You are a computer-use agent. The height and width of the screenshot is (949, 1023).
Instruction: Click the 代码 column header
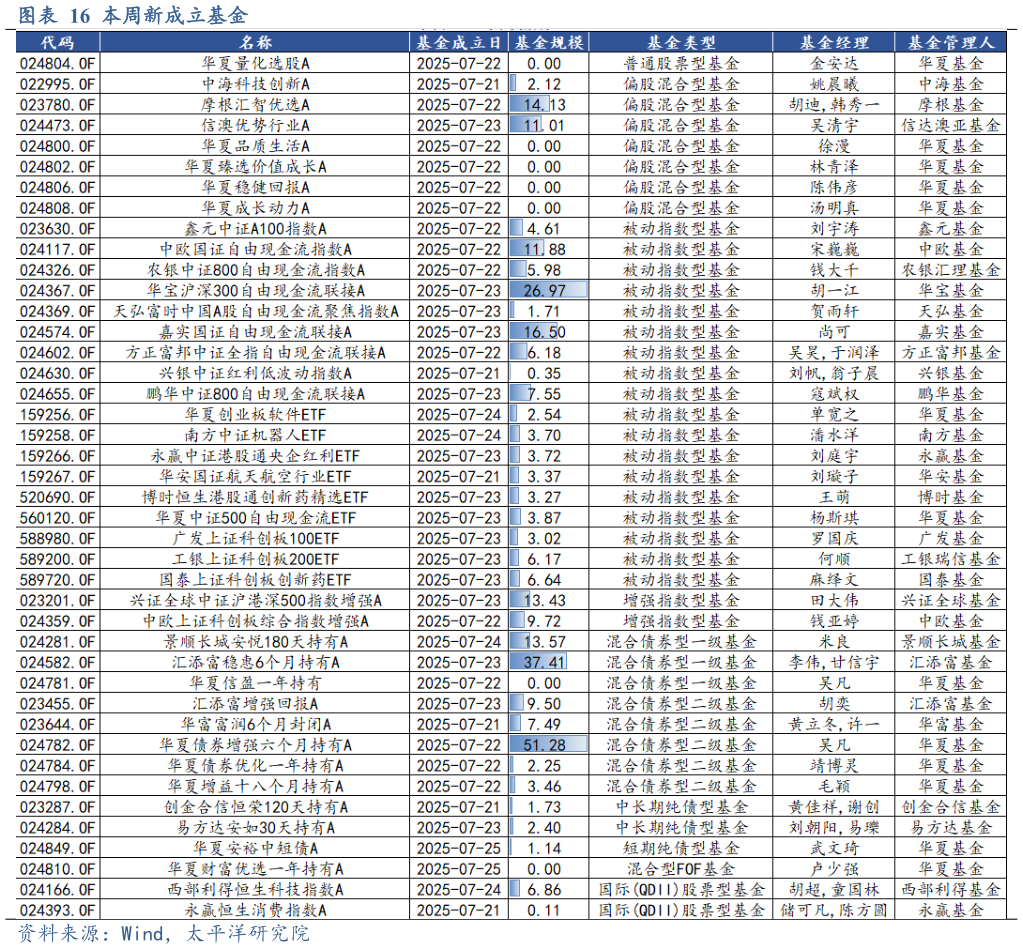pos(57,42)
